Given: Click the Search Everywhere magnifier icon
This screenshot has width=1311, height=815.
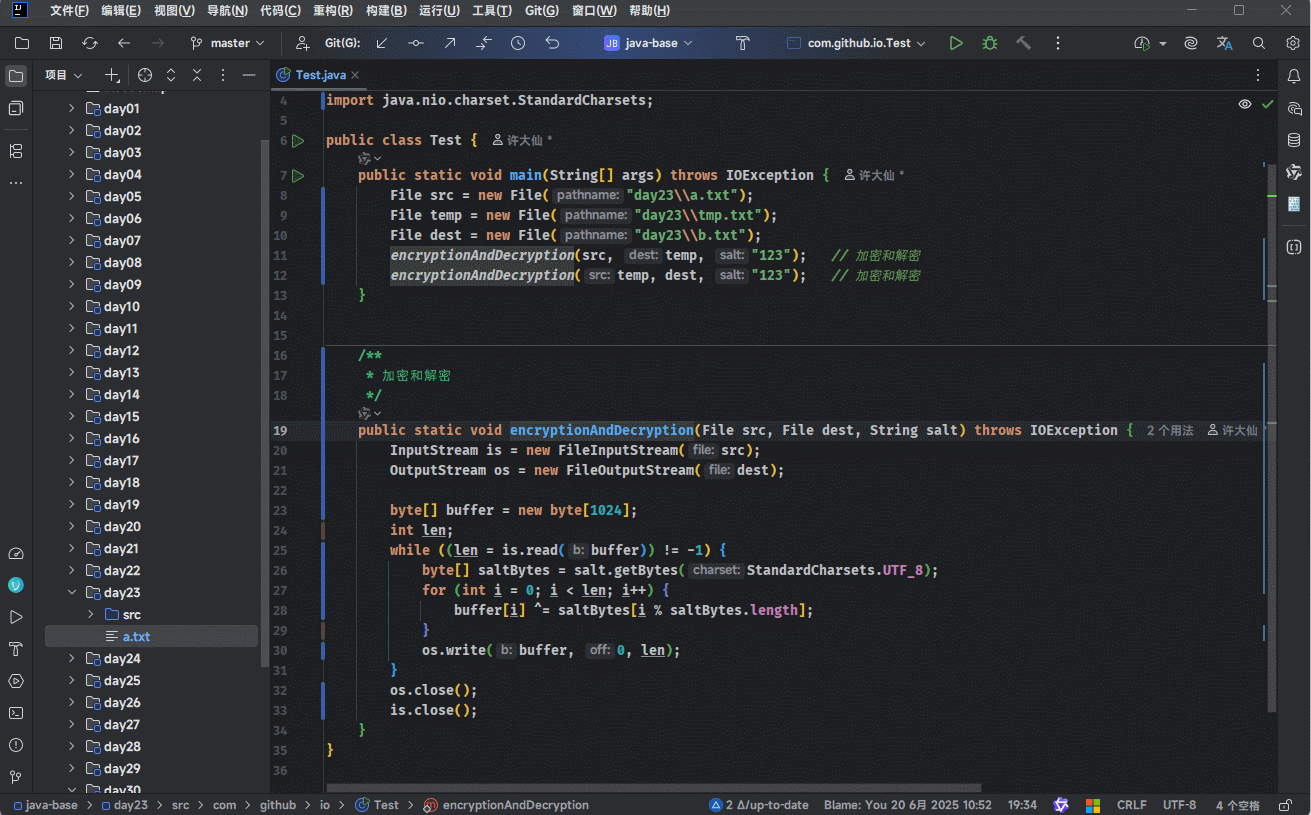Looking at the screenshot, I should [1259, 43].
